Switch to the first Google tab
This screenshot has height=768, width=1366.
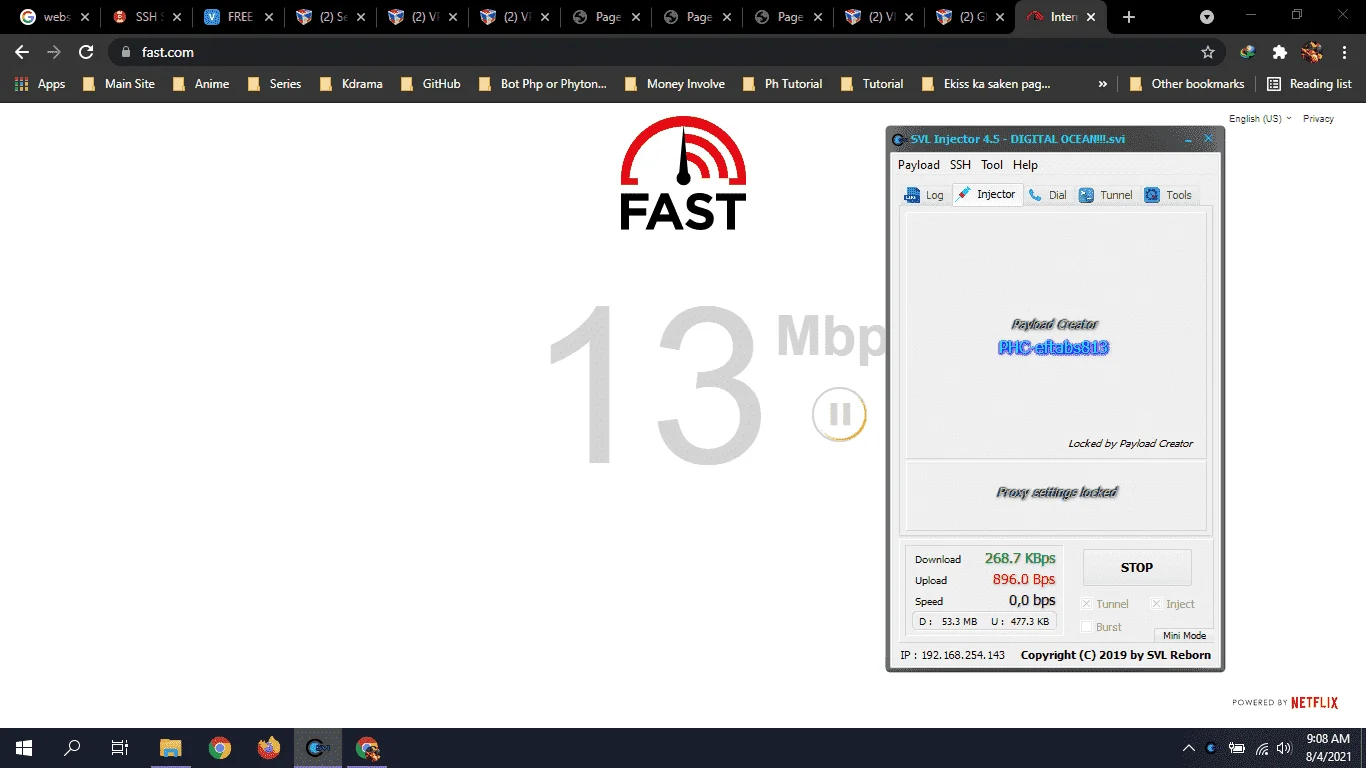pyautogui.click(x=54, y=17)
